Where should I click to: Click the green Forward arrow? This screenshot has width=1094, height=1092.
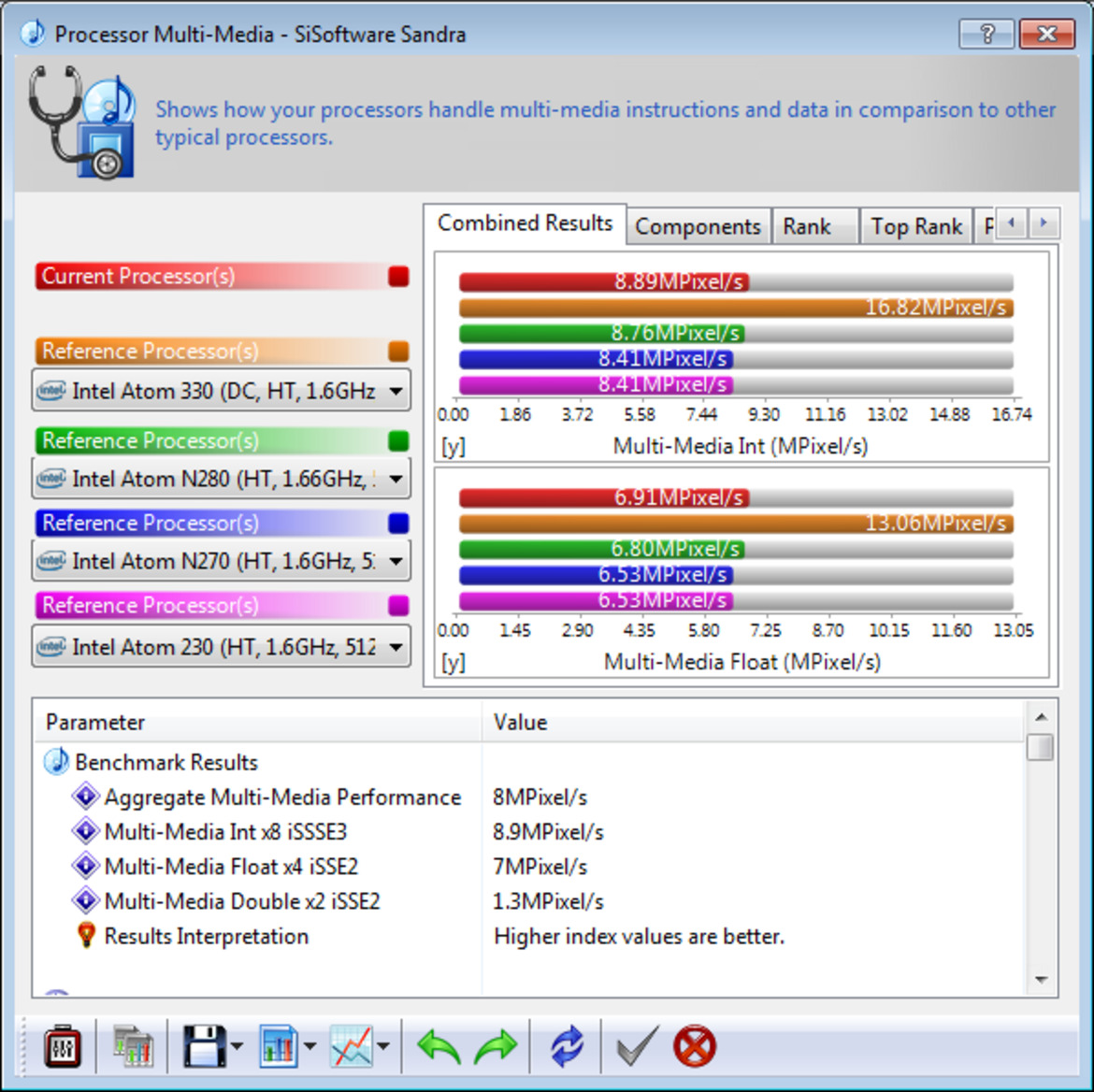[496, 1046]
